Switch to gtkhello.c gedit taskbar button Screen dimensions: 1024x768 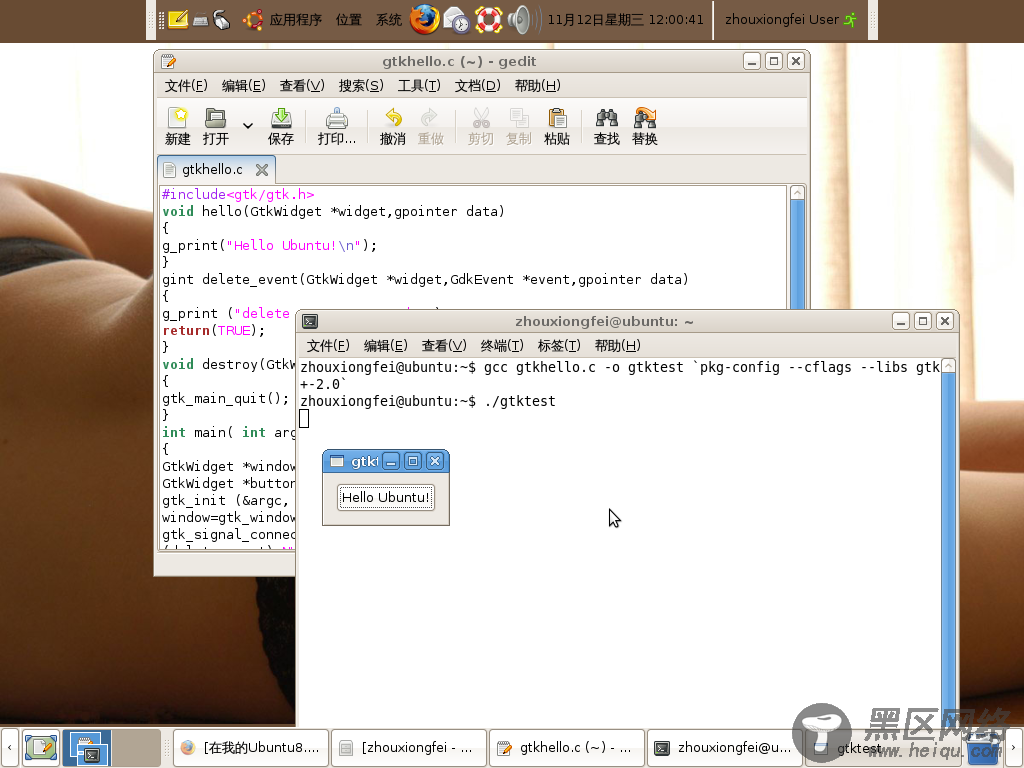point(567,747)
